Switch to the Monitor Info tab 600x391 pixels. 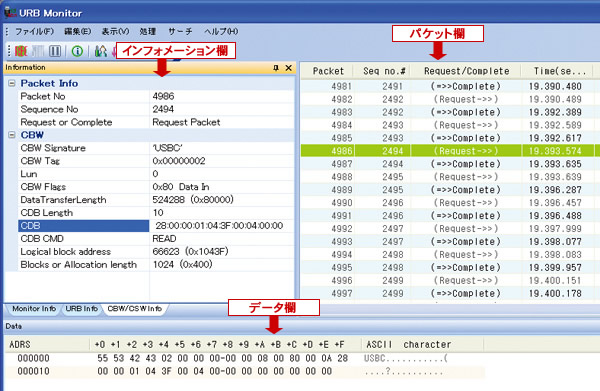click(x=34, y=309)
